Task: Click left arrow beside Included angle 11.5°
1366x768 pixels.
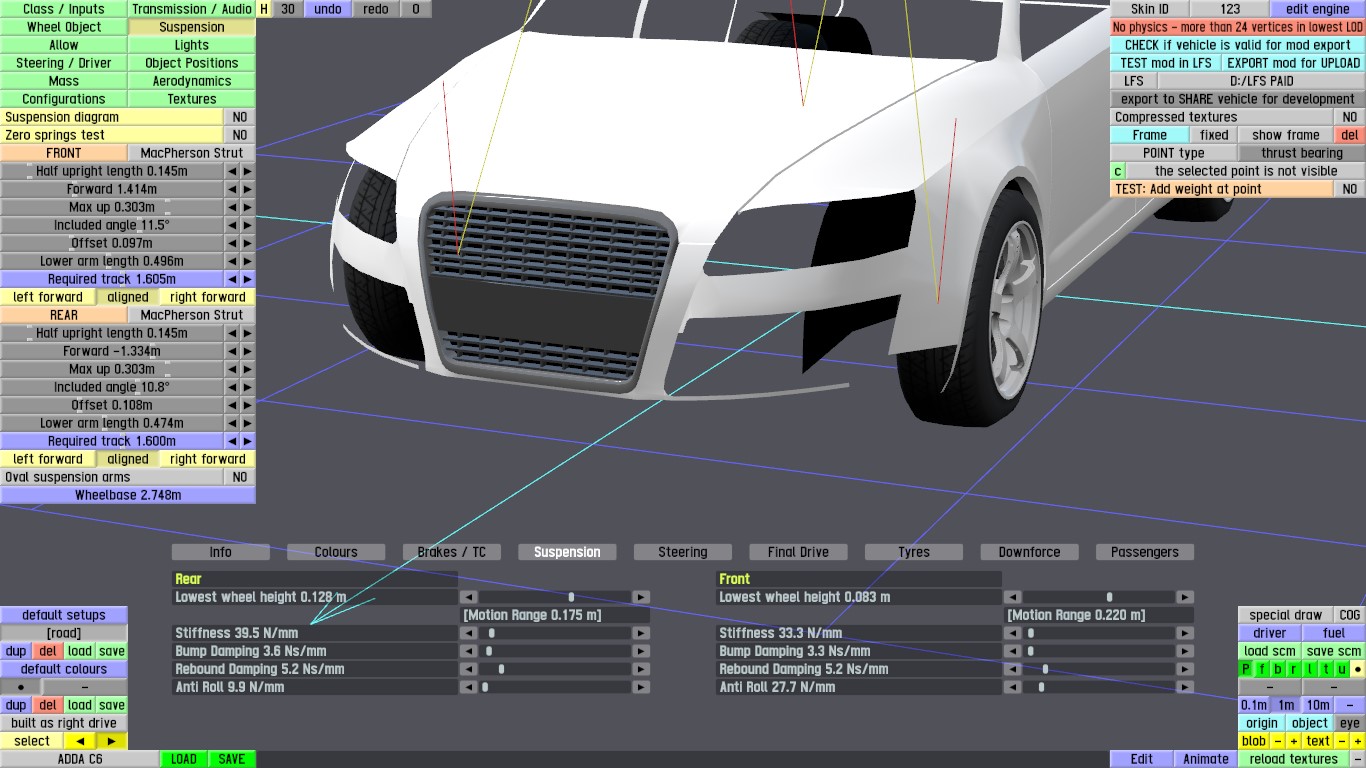Action: click(x=232, y=225)
